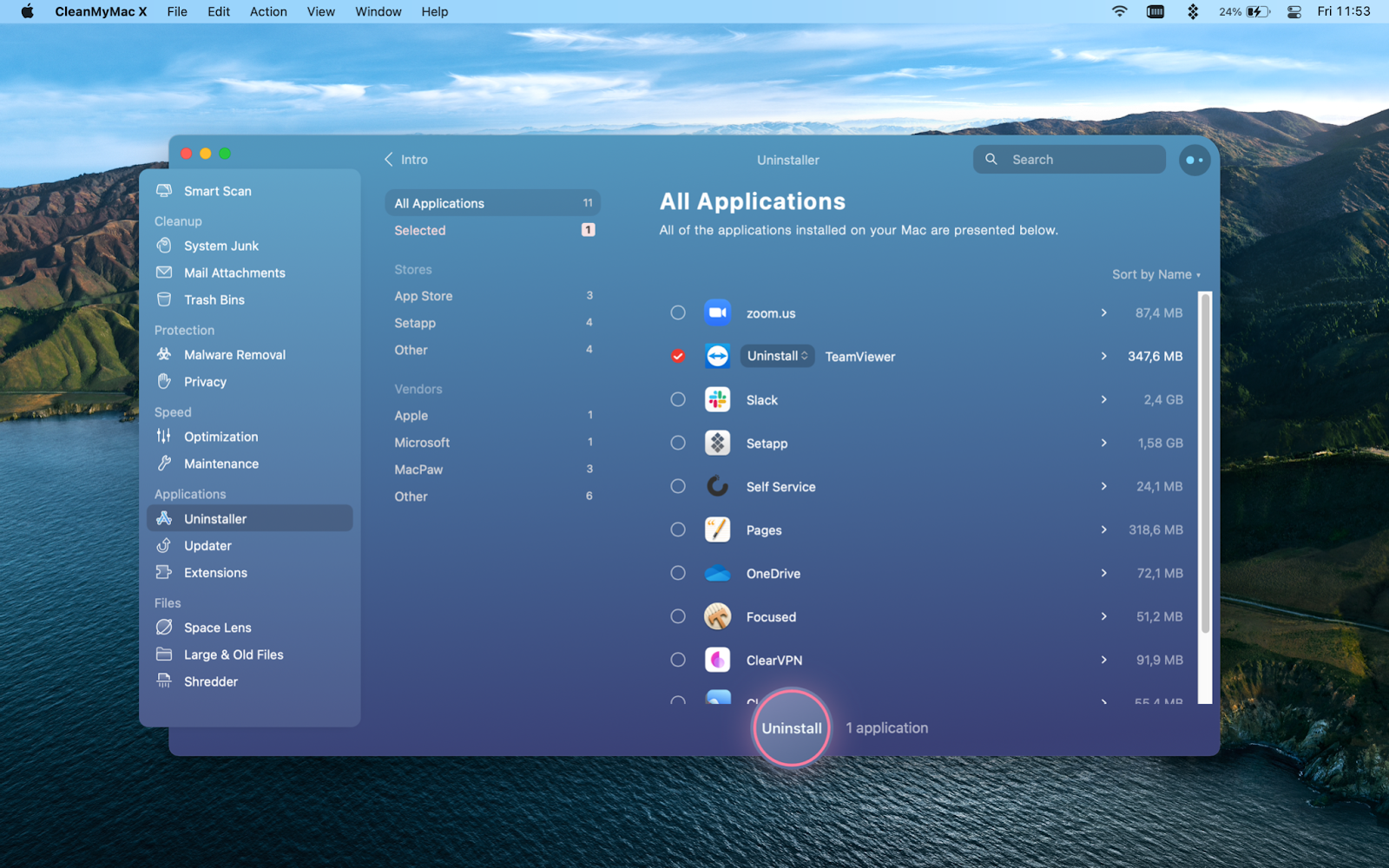The height and width of the screenshot is (868, 1389).
Task: Click the Extensions icon
Action: [164, 572]
